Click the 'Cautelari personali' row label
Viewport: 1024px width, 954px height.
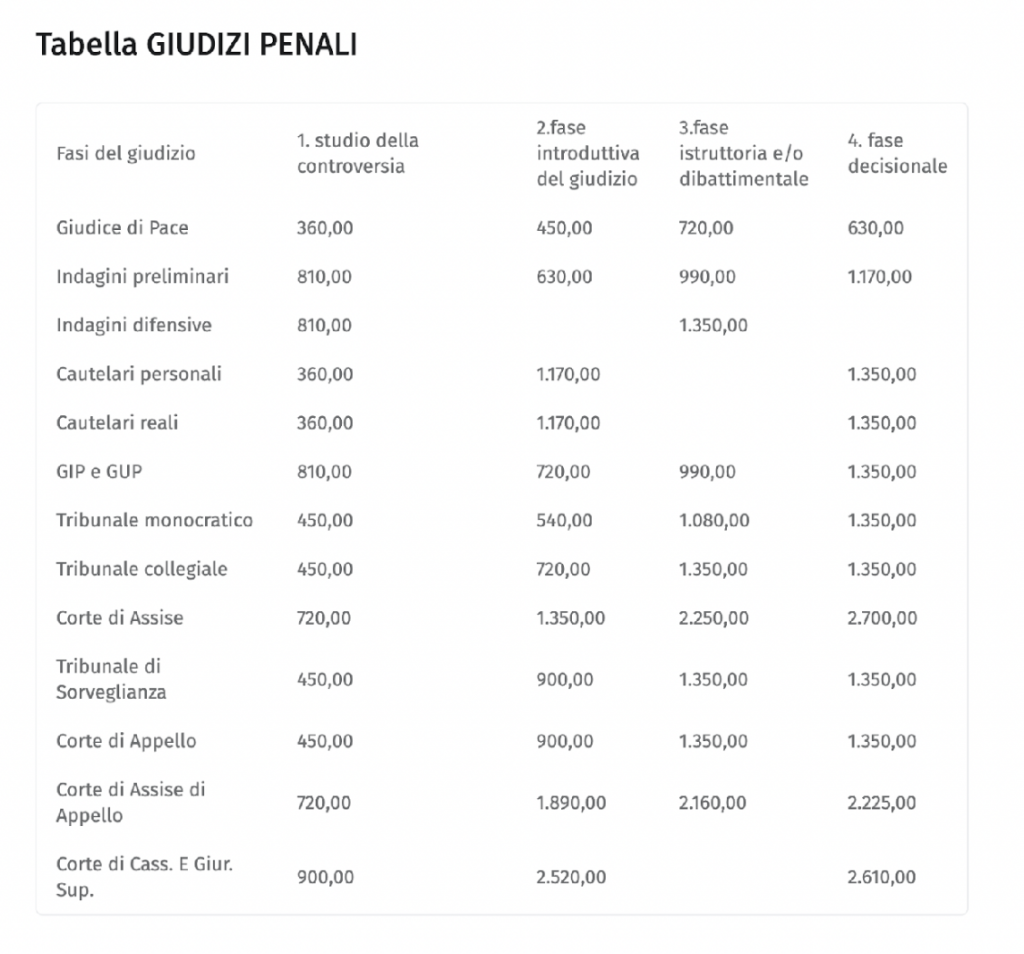(x=139, y=374)
